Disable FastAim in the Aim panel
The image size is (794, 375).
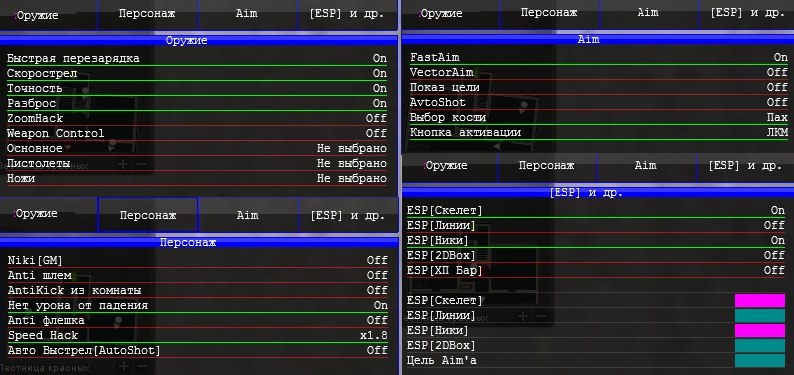(x=599, y=58)
